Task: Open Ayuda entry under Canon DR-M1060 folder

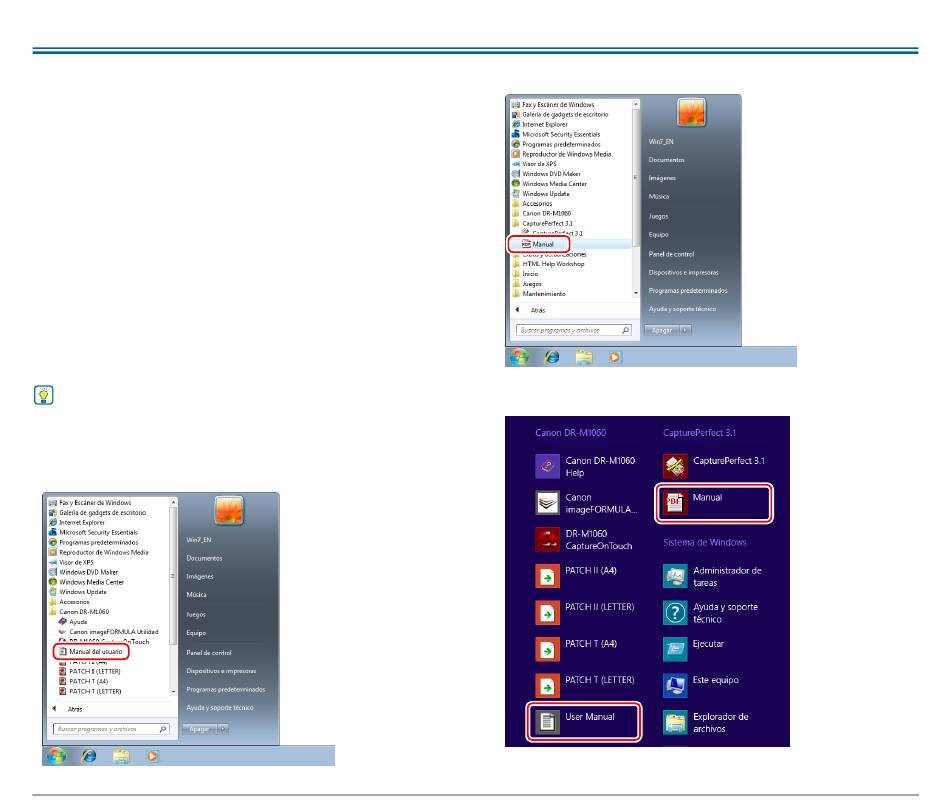Action: 73,622
